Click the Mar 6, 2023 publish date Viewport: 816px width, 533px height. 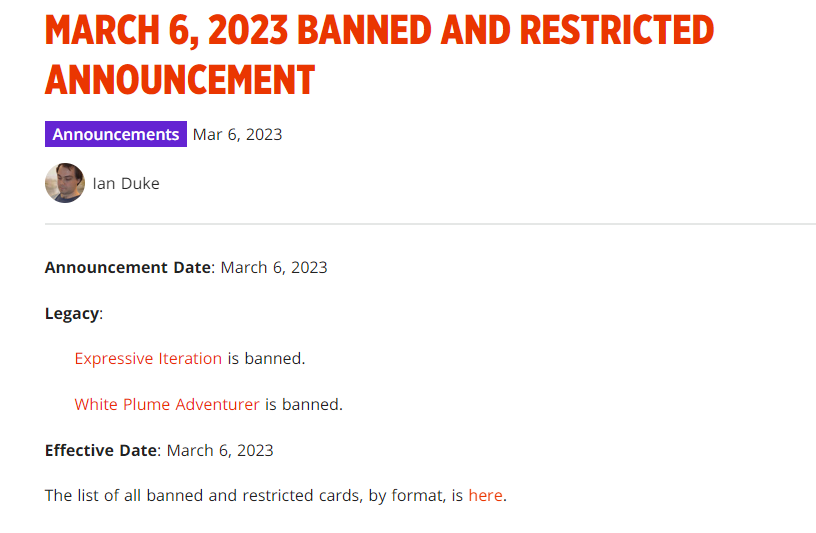(x=237, y=134)
